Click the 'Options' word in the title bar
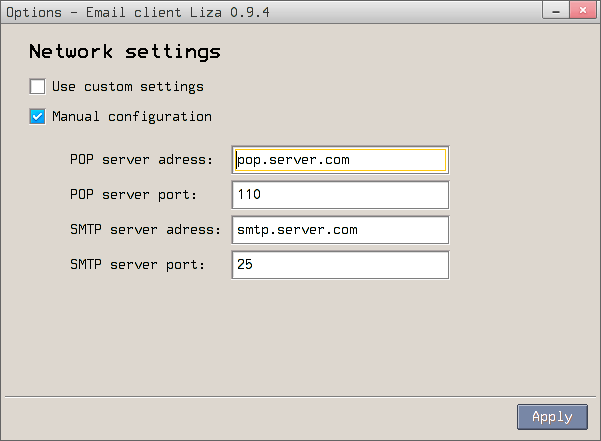The image size is (601, 441). pyautogui.click(x=33, y=12)
